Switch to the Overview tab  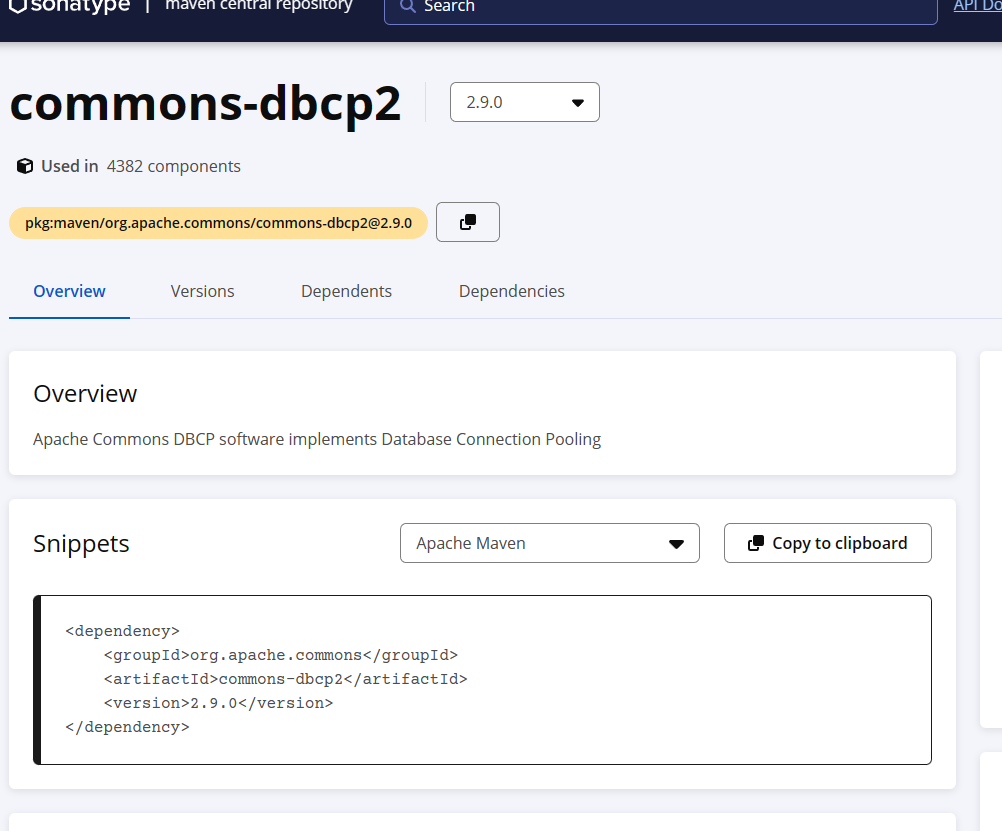click(x=69, y=291)
